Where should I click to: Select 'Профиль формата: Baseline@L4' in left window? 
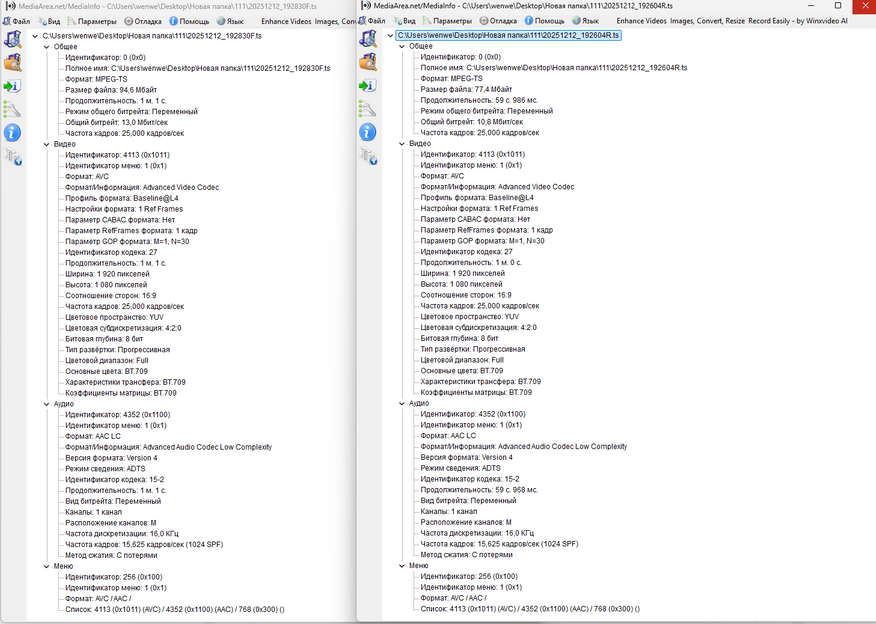point(122,198)
